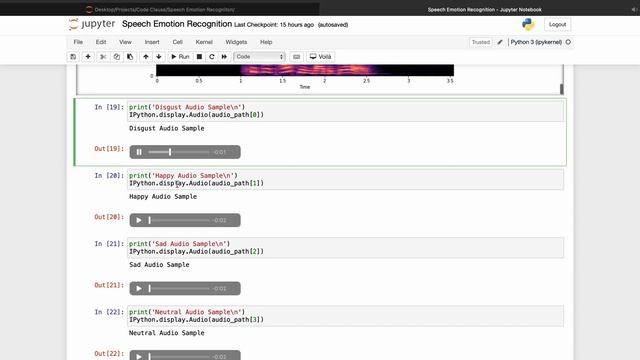The height and width of the screenshot is (360, 640).
Task: Click the 'Sad Audio Sample' output text
Action: click(159, 264)
